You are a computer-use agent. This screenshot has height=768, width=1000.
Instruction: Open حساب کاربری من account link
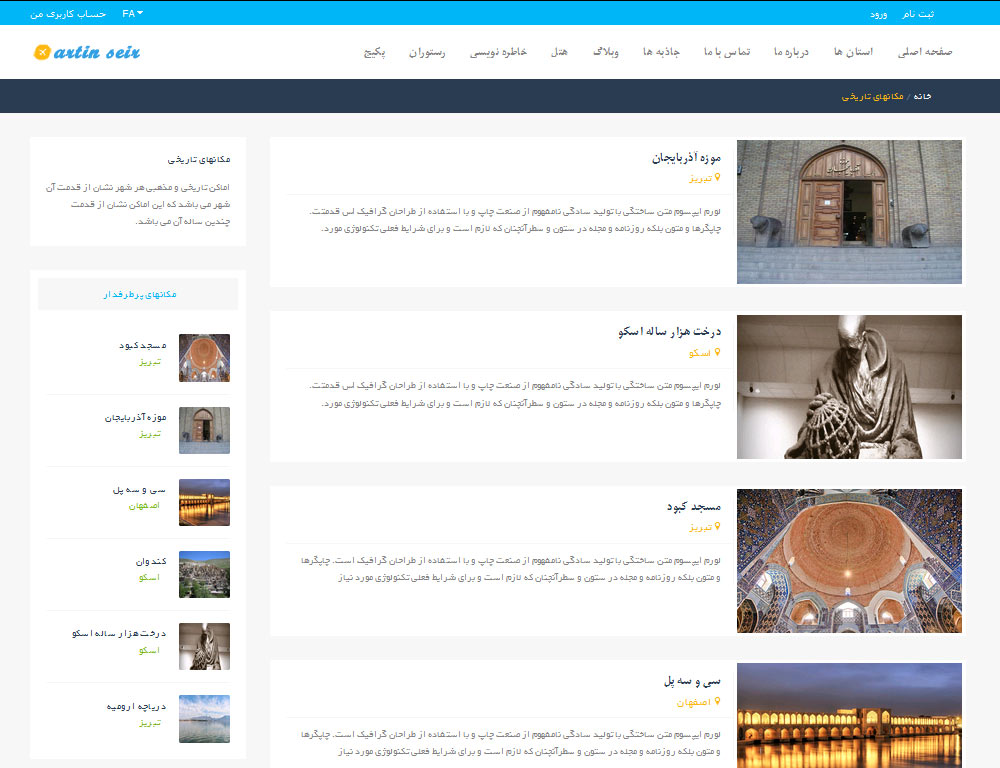point(68,13)
